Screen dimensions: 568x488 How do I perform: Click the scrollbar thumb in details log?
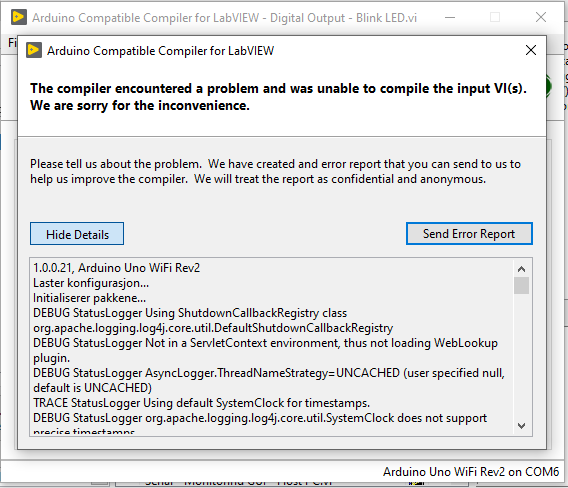click(521, 286)
